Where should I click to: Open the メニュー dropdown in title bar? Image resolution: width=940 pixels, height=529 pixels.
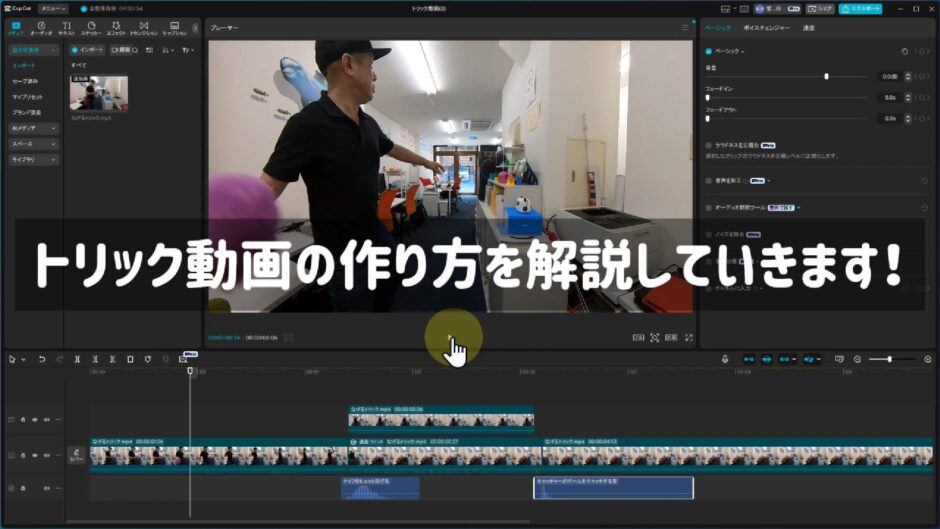(x=53, y=8)
